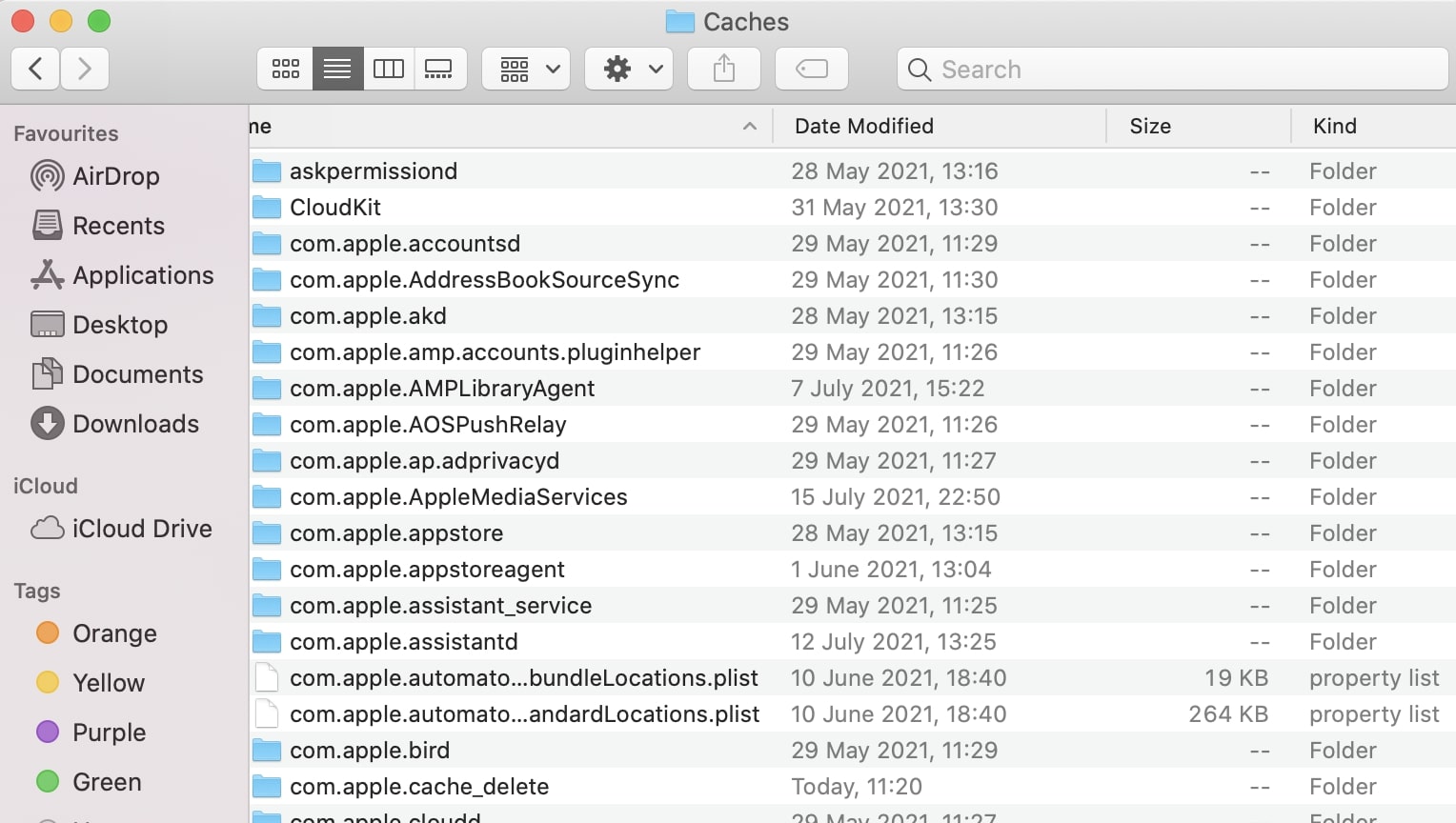The image size is (1456, 823).
Task: Click the 264 KB size value
Action: (x=1228, y=714)
